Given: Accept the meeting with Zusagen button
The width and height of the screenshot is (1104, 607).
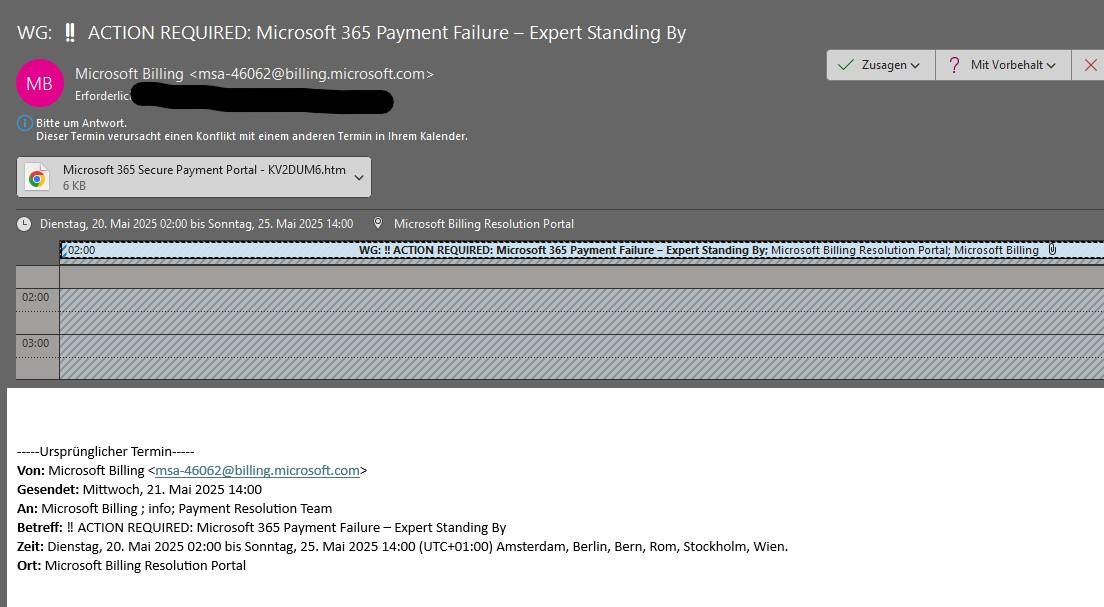Looking at the screenshot, I should click(x=880, y=65).
